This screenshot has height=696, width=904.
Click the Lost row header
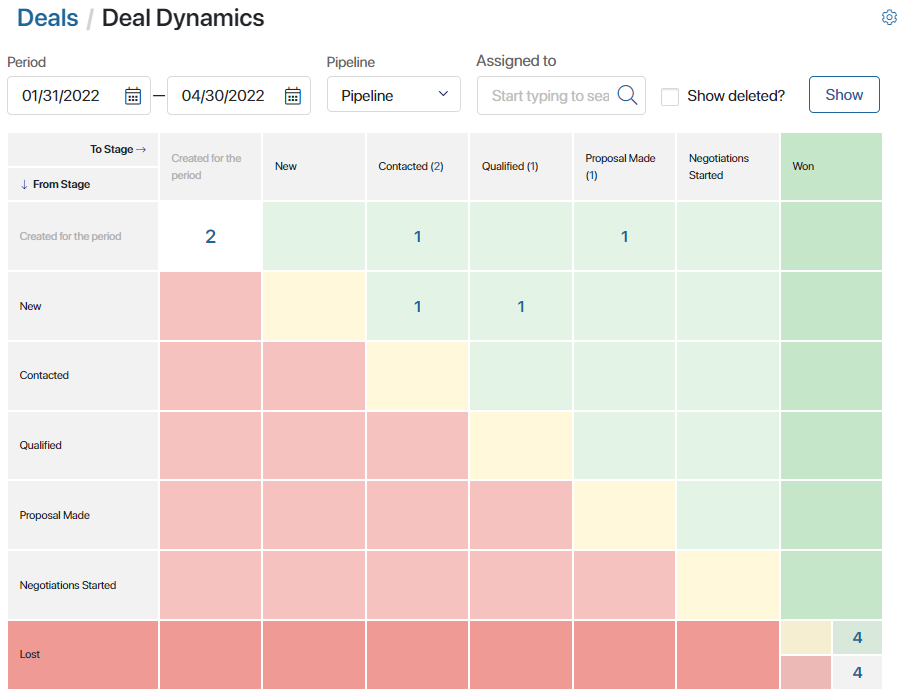(83, 654)
